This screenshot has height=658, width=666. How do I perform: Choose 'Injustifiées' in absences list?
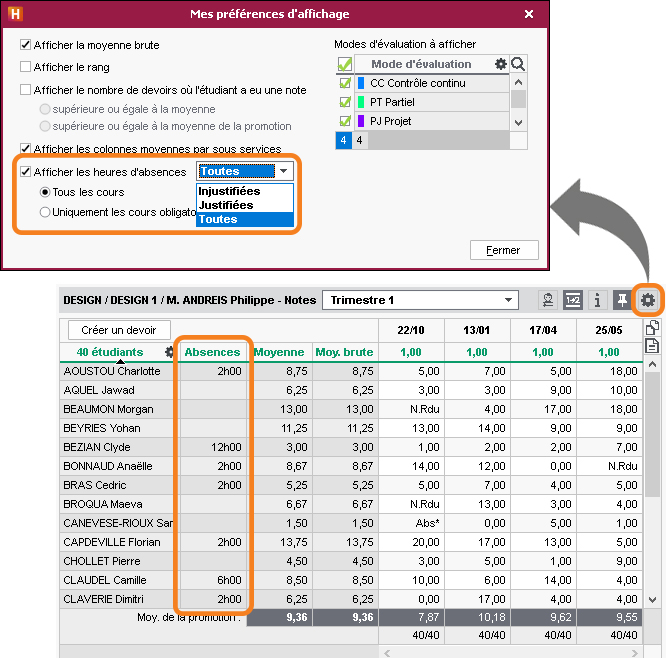click(245, 191)
